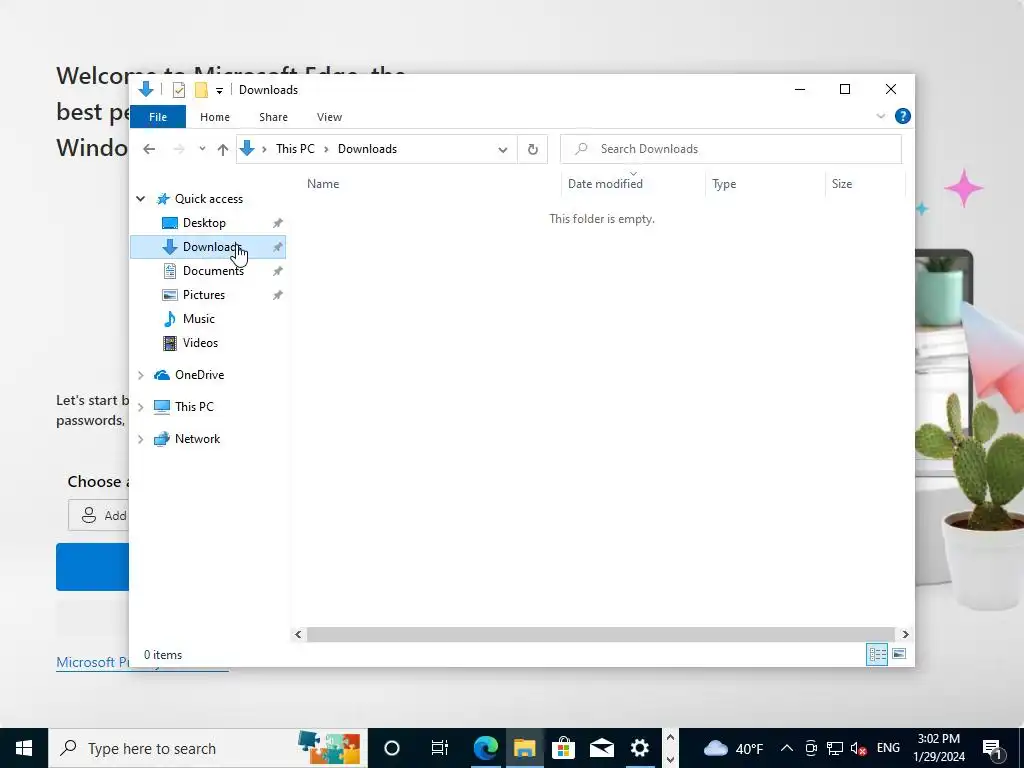
Task: Open the Mail app from taskbar
Action: coord(601,748)
